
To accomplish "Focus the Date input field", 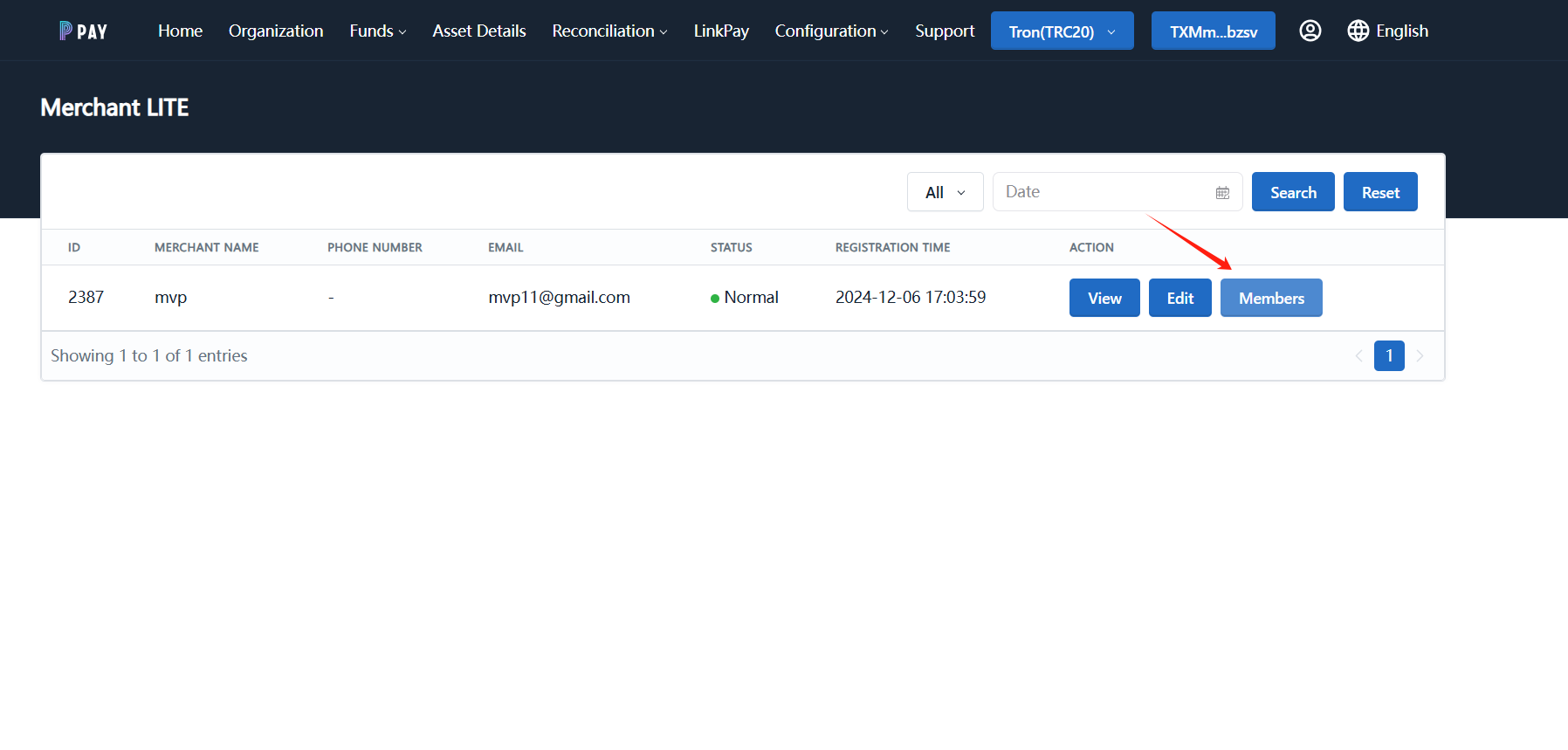I will point(1117,192).
